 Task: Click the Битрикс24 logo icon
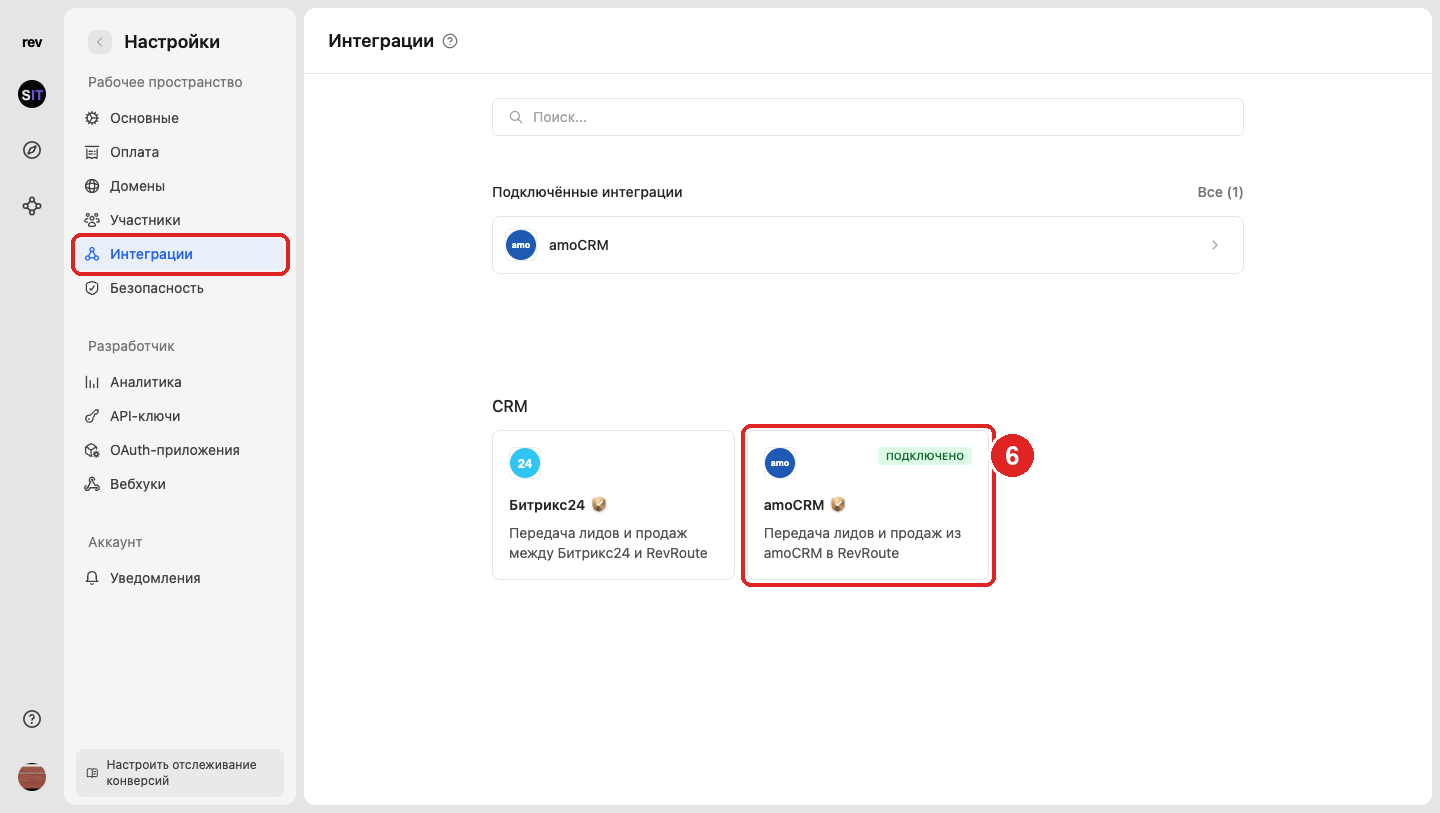tap(525, 463)
